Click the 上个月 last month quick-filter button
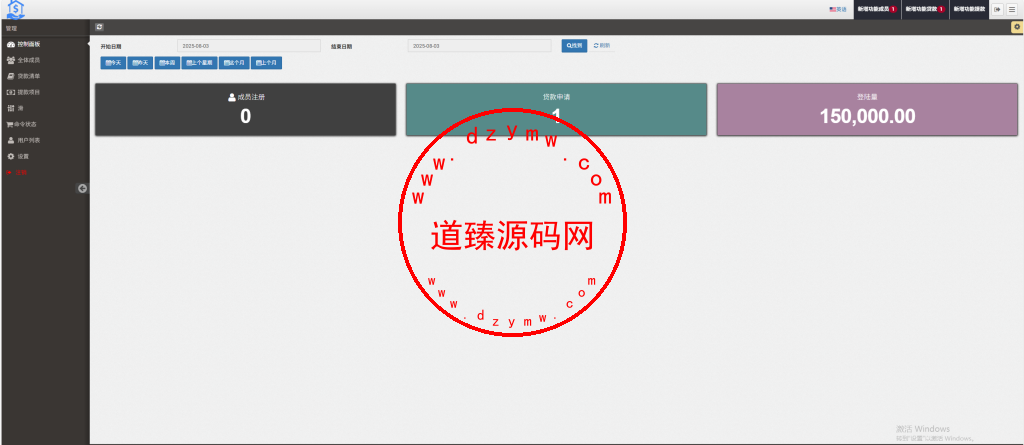 tap(266, 63)
